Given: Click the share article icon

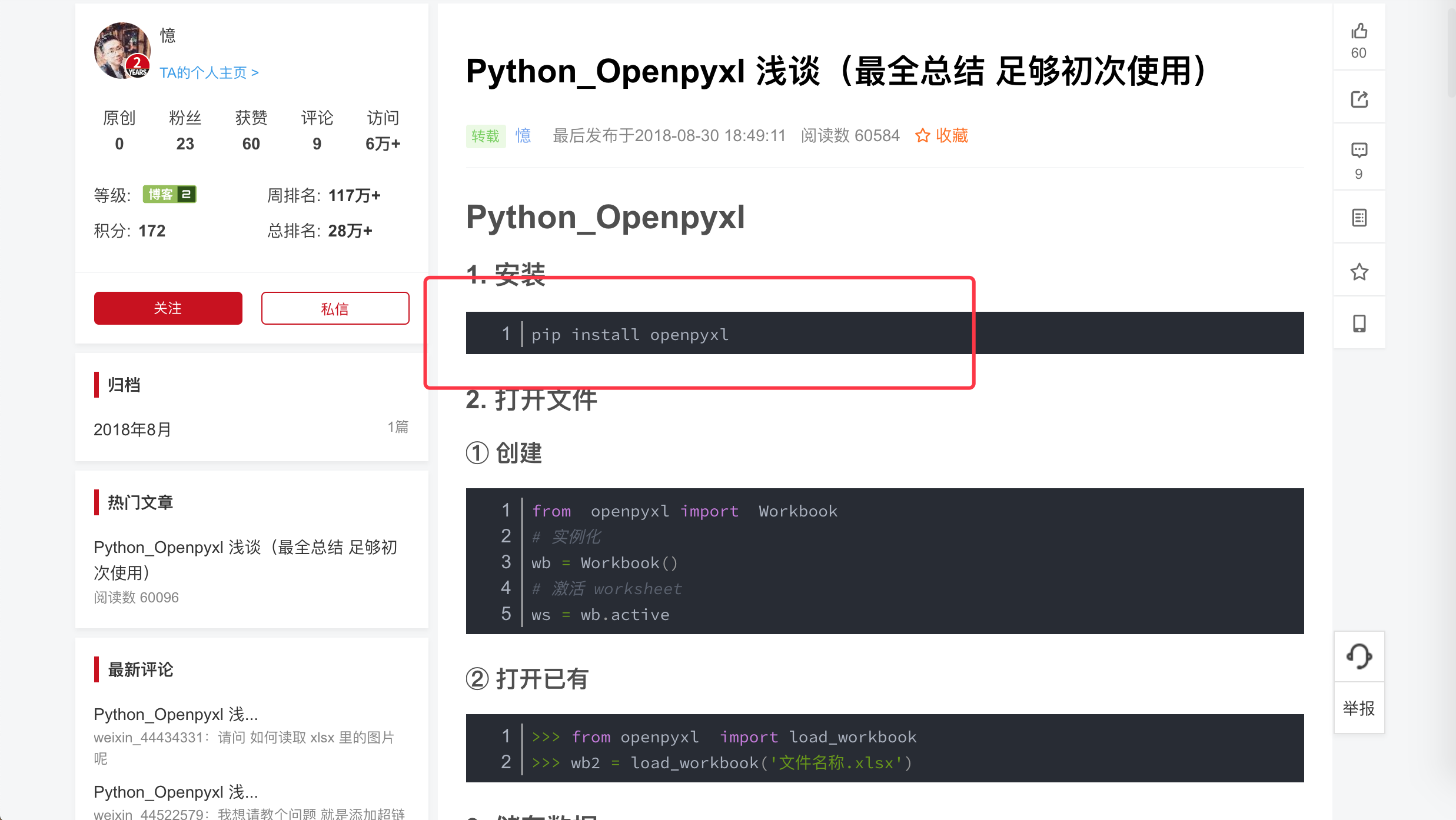Looking at the screenshot, I should click(1359, 99).
